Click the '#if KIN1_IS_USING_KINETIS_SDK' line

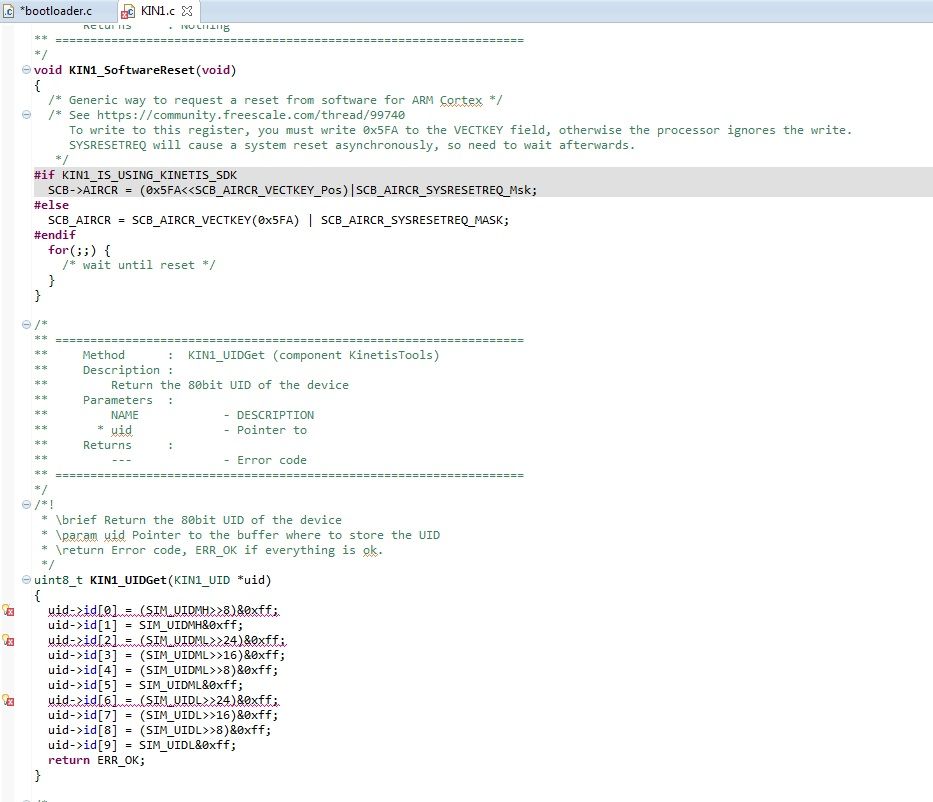tap(135, 175)
